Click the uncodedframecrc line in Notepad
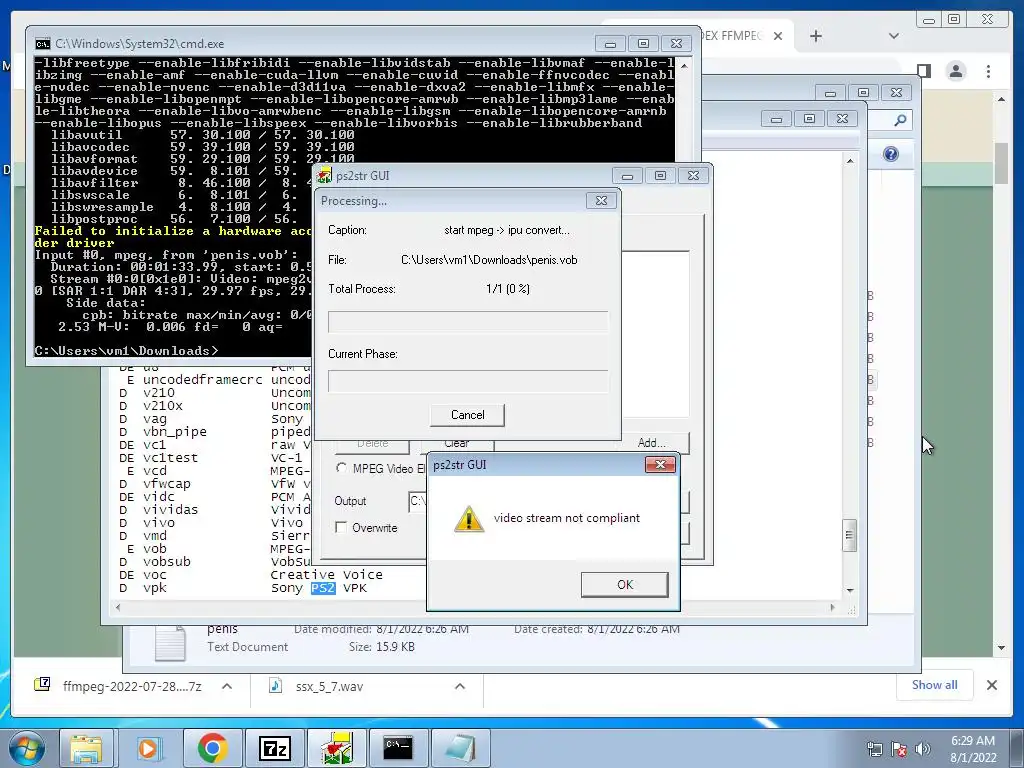Screen dimensions: 1024x768 click(216, 379)
